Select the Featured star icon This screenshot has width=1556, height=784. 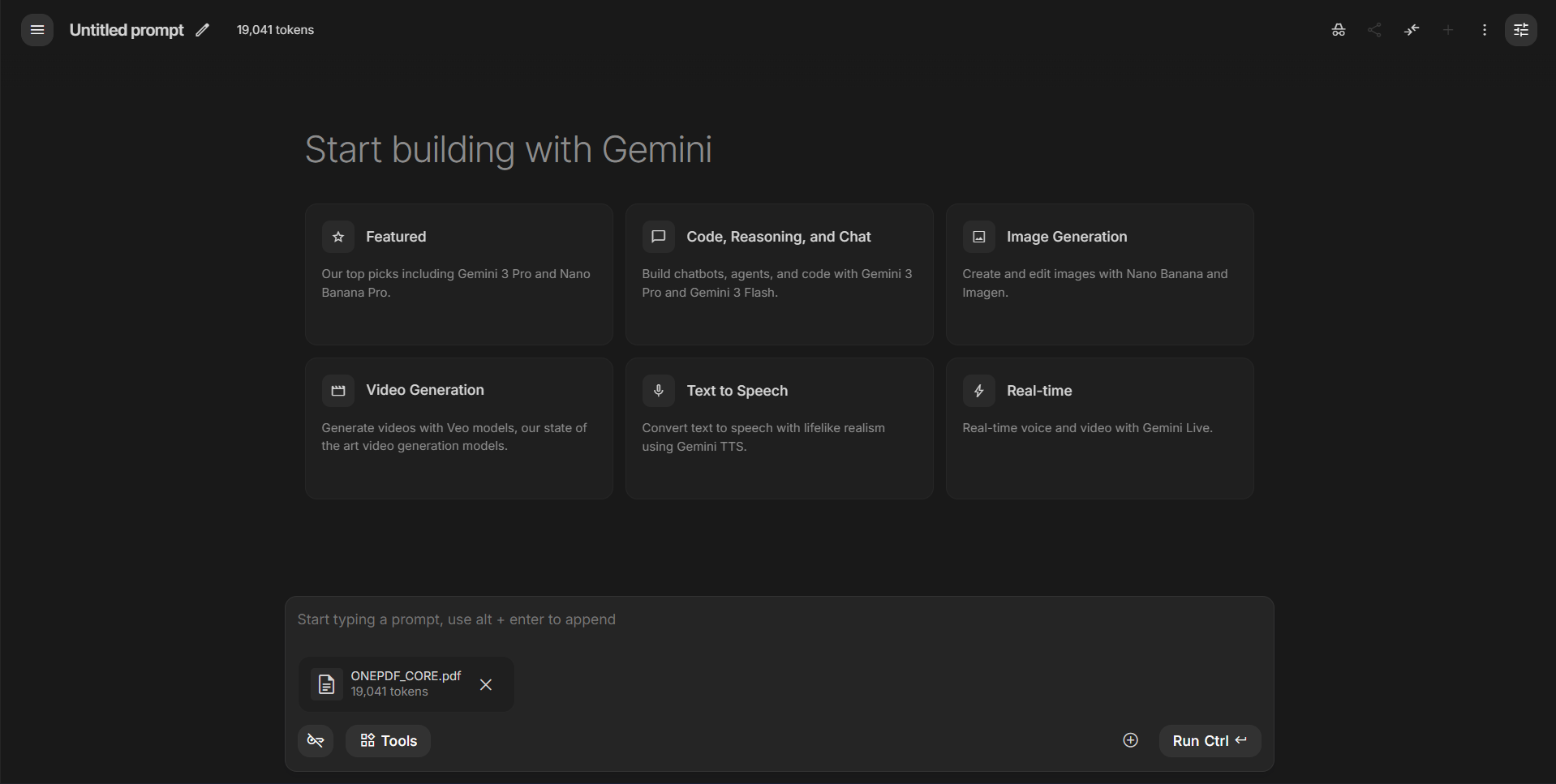(337, 236)
